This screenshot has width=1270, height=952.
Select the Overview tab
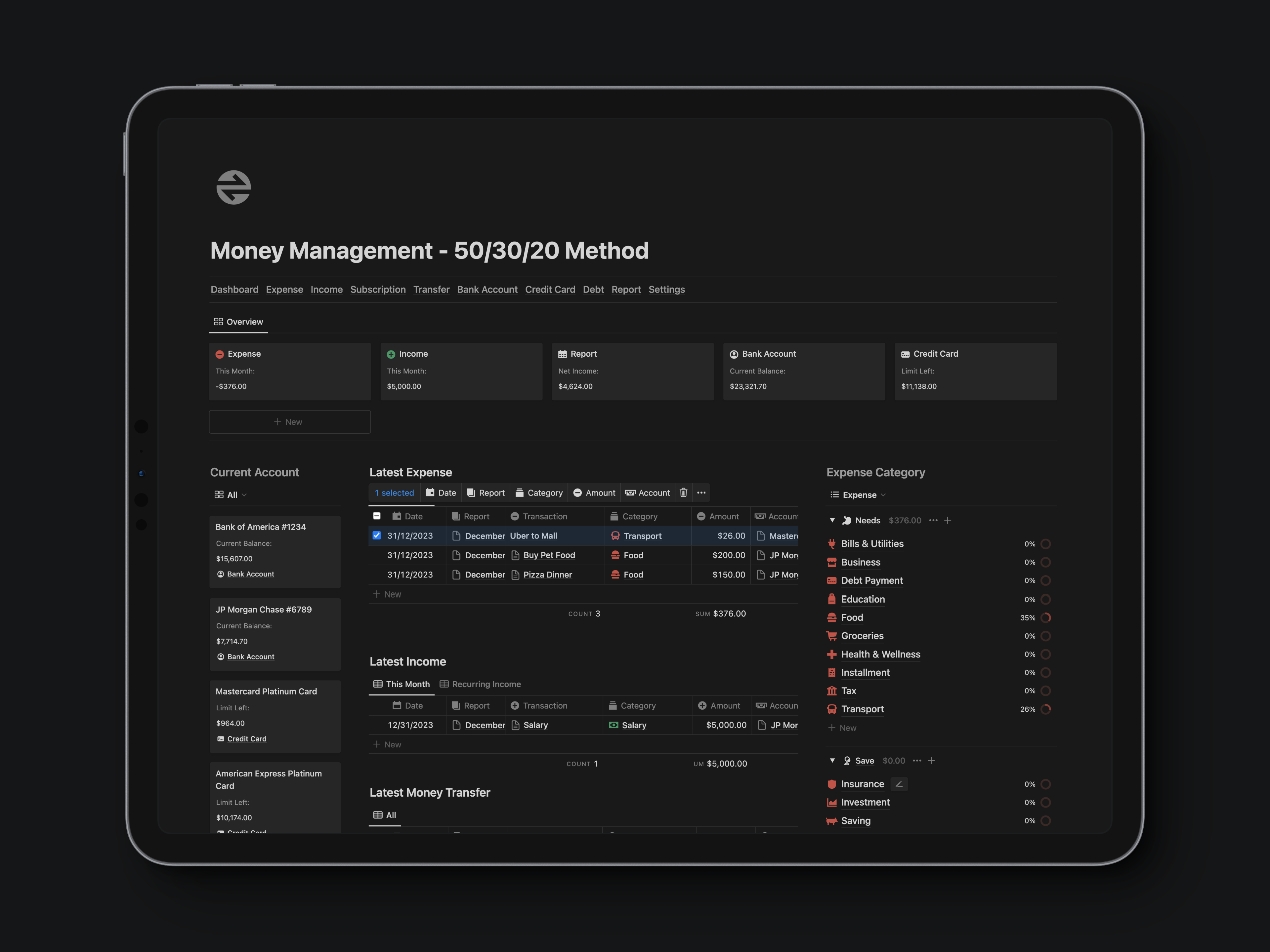coord(238,321)
